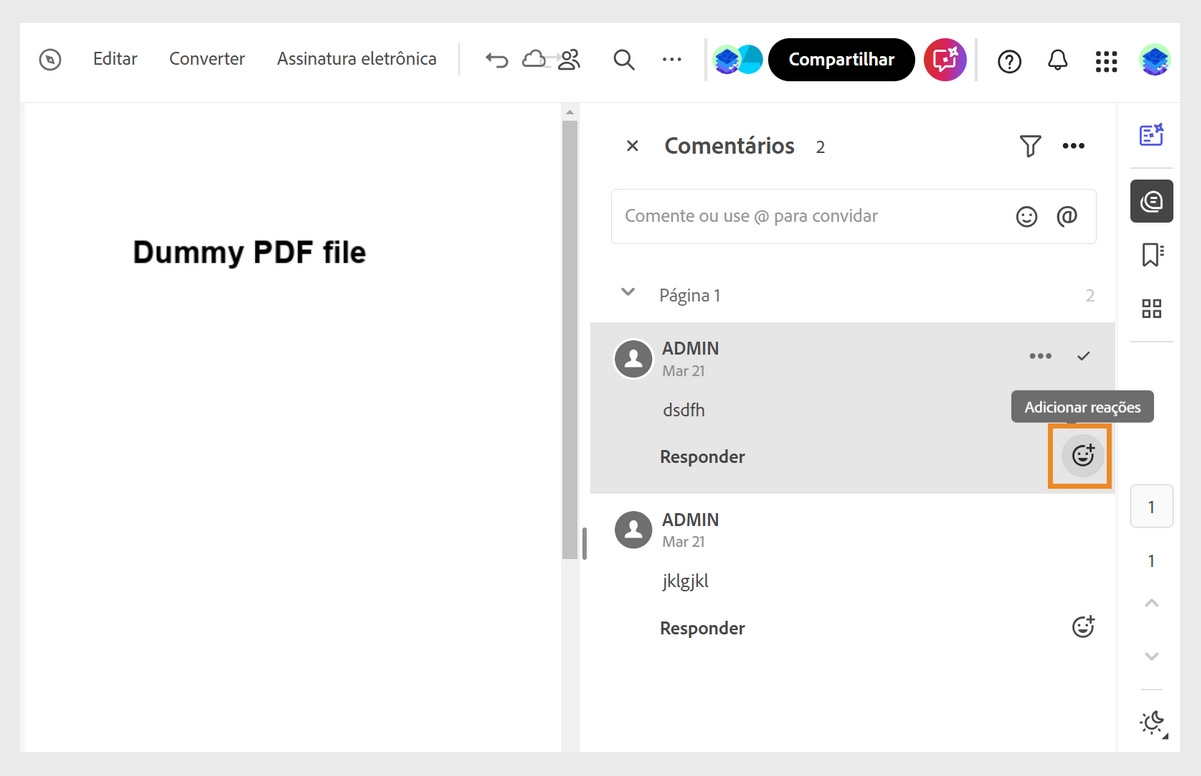Click the Compartilhar button
This screenshot has height=776, width=1201.
[841, 60]
